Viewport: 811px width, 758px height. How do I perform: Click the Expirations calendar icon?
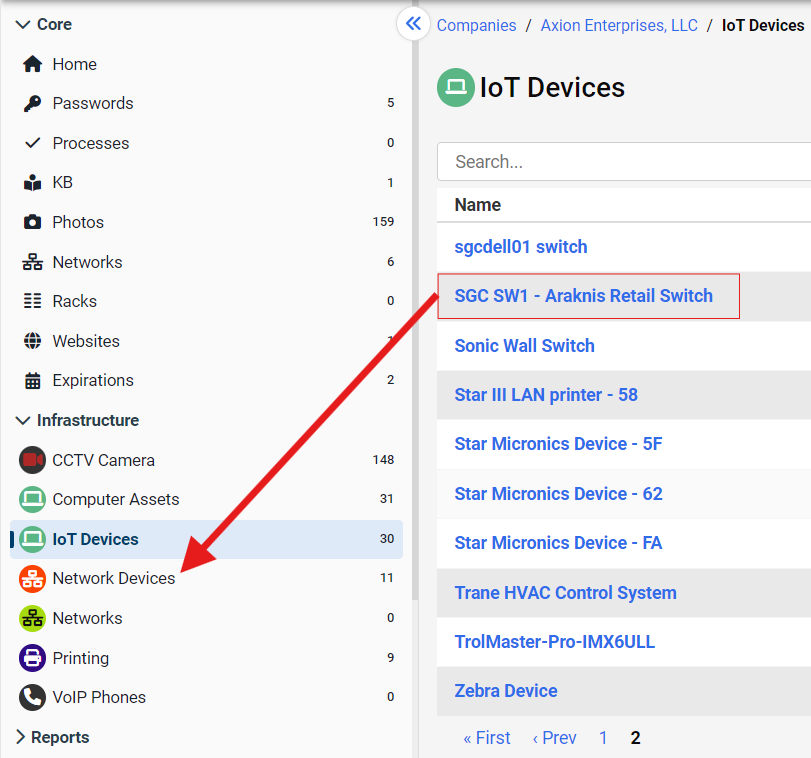click(33, 381)
